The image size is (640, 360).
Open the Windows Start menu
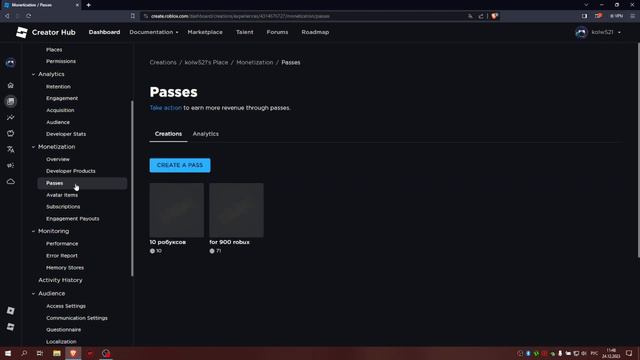pyautogui.click(x=8, y=353)
